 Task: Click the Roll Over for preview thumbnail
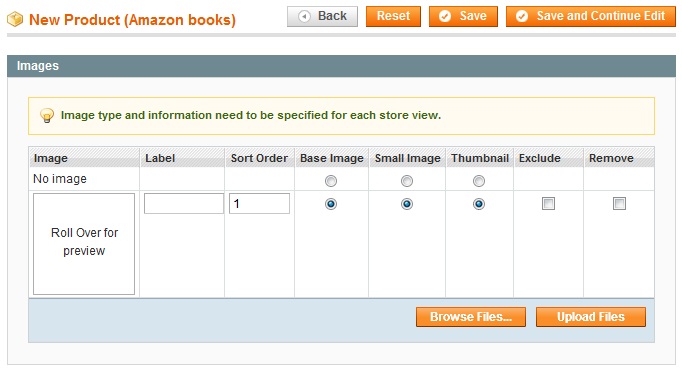[x=84, y=244]
